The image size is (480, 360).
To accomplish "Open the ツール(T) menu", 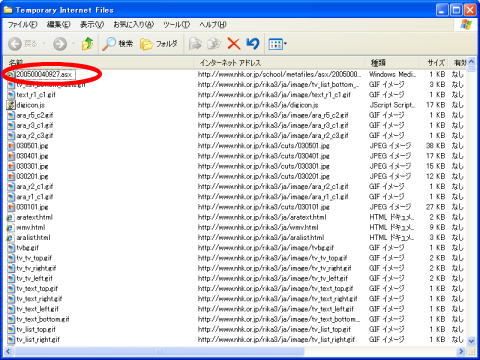I will [176, 25].
